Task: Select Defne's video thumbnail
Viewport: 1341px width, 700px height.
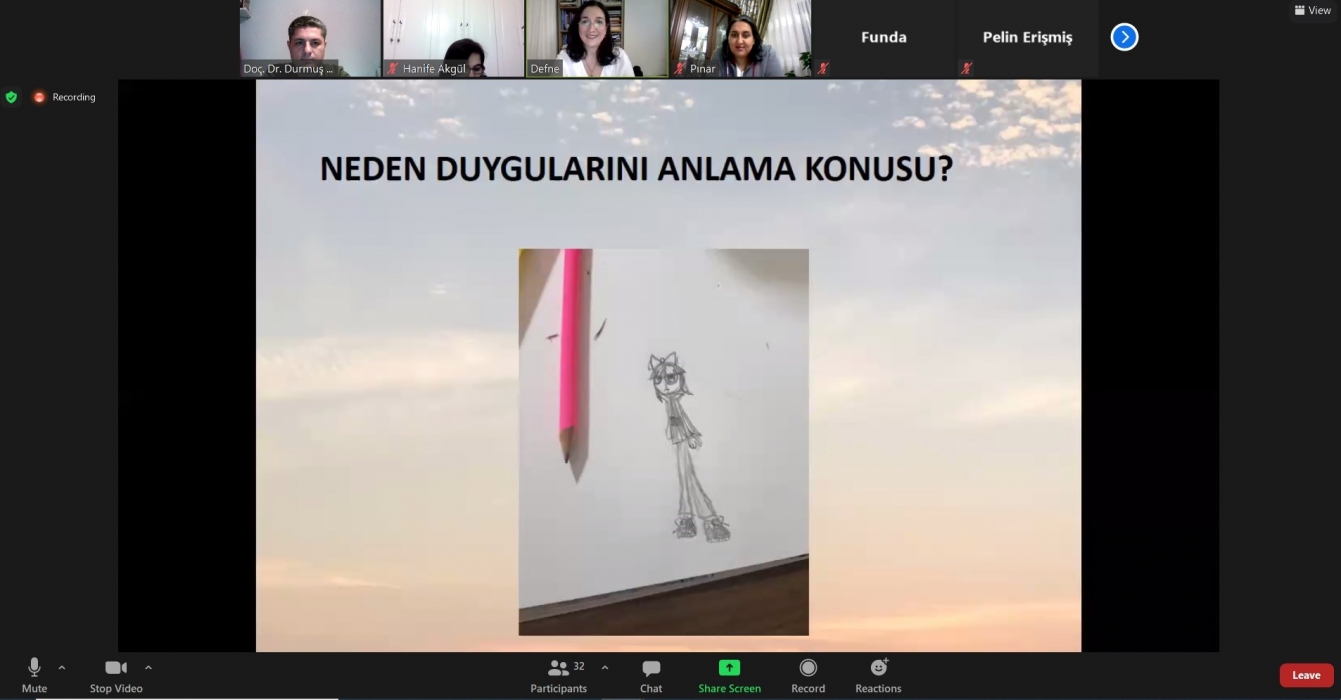Action: (597, 38)
